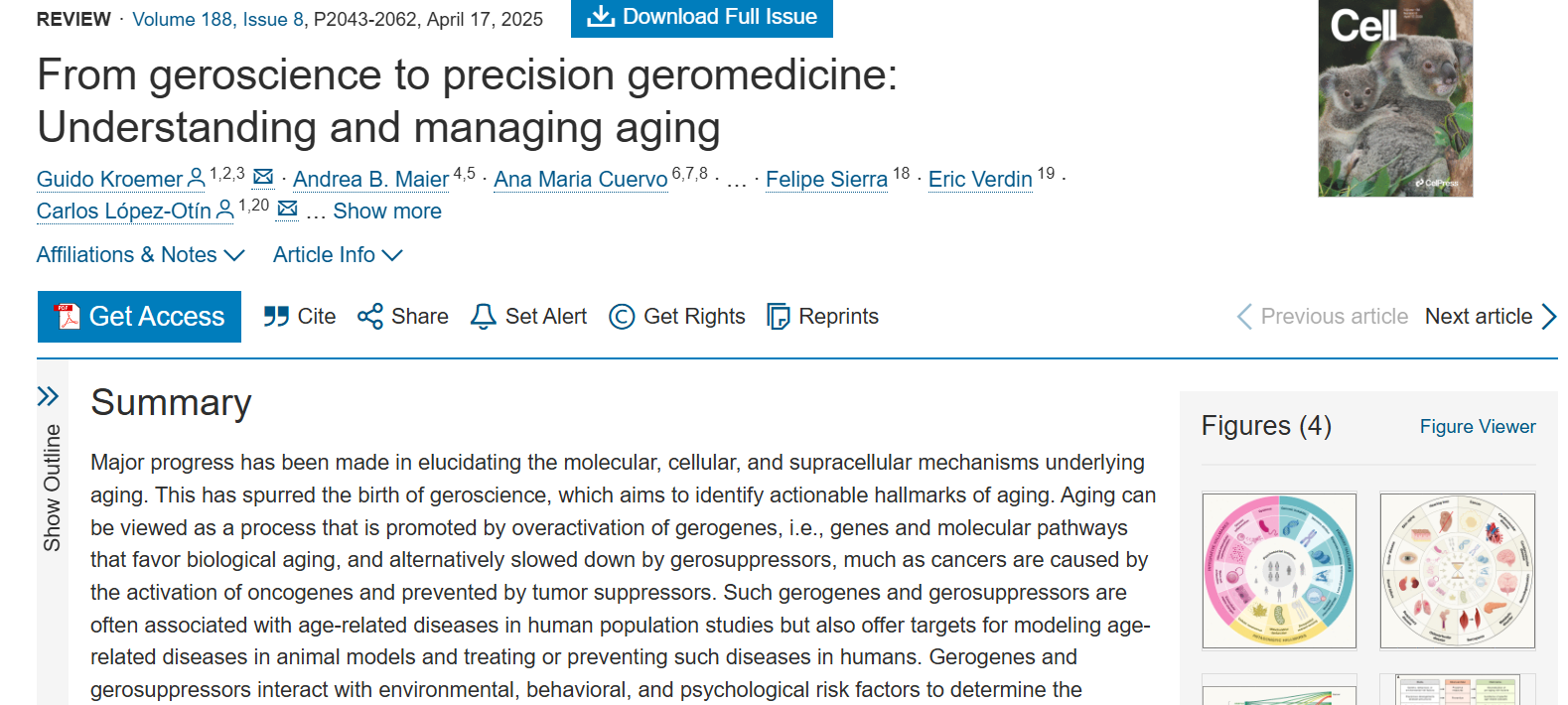Image resolution: width=1568 pixels, height=705 pixels.
Task: Open the Cite quotation-mark icon
Action: click(276, 317)
